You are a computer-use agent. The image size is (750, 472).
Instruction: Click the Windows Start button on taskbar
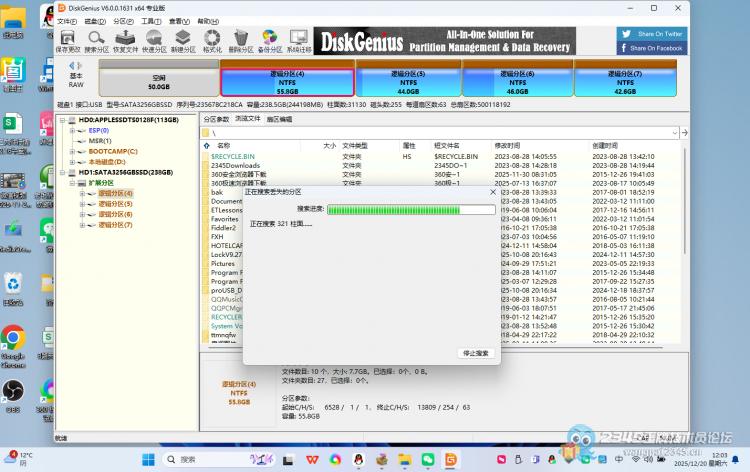coord(148,459)
